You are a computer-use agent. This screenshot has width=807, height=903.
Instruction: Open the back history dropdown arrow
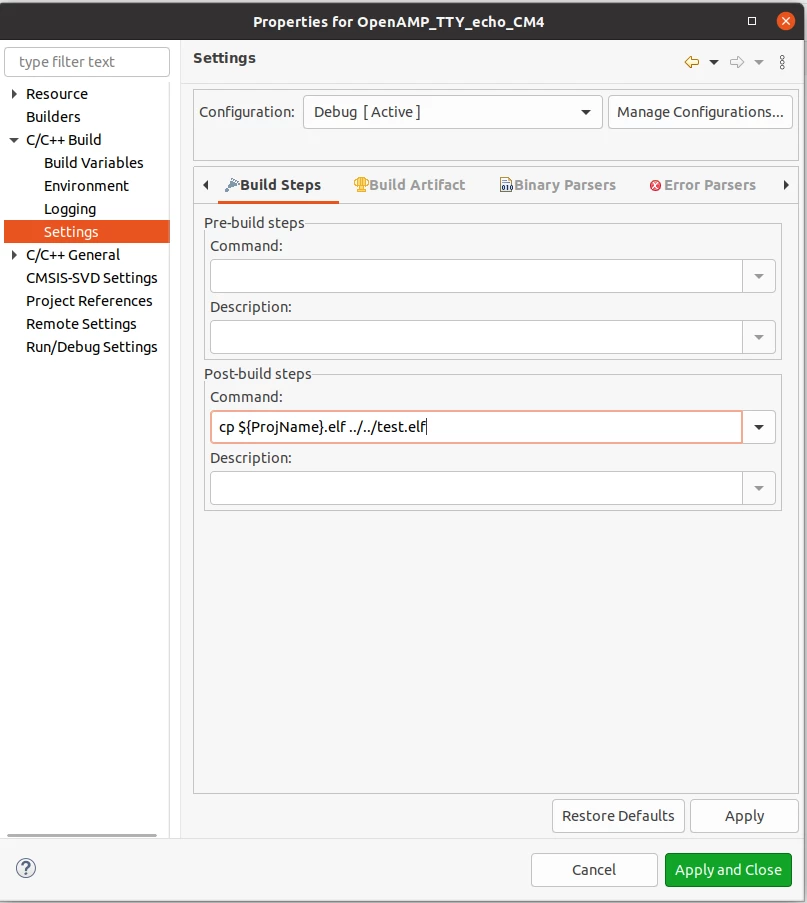714,62
